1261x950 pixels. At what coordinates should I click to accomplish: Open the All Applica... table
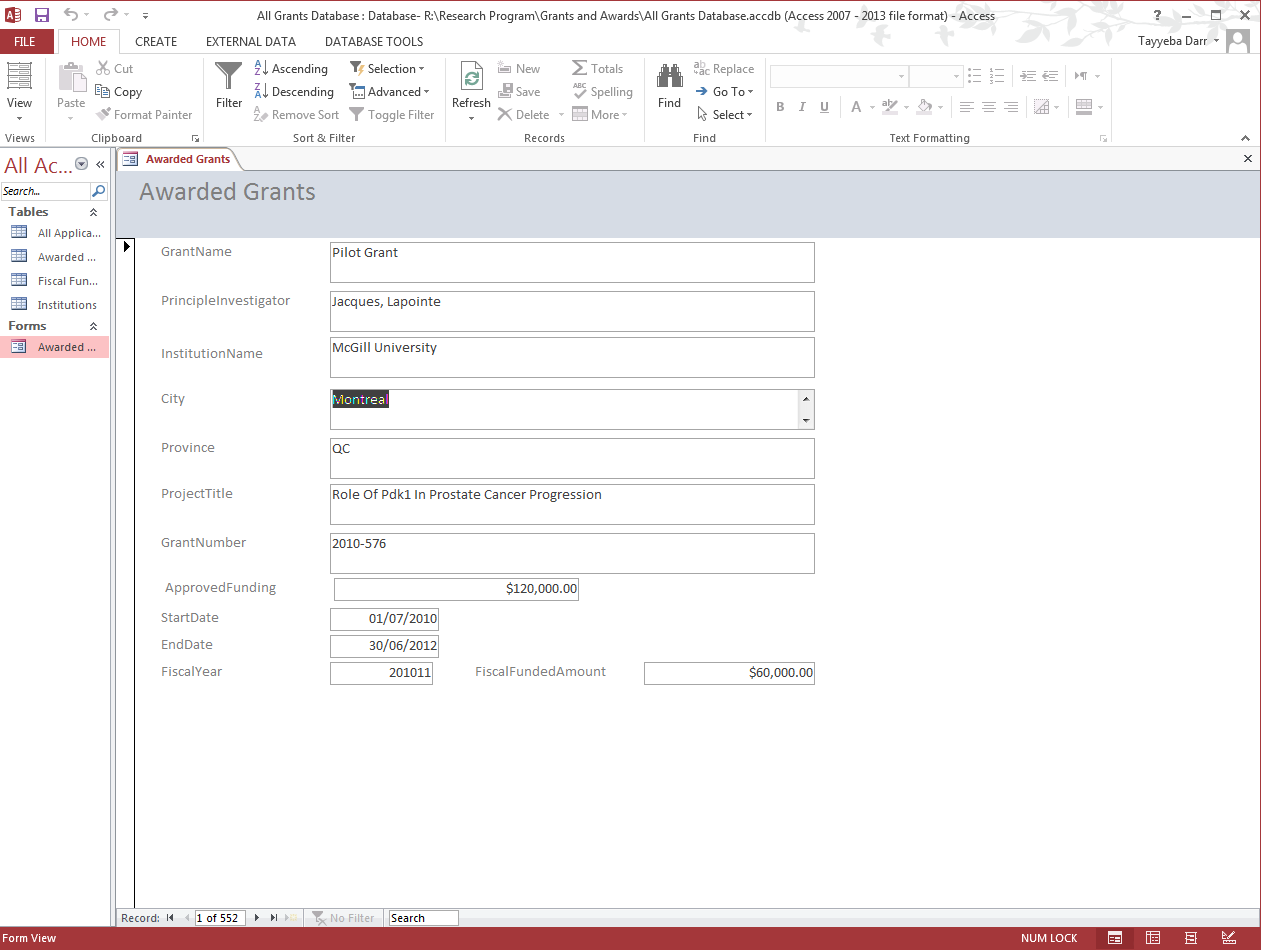(x=55, y=233)
